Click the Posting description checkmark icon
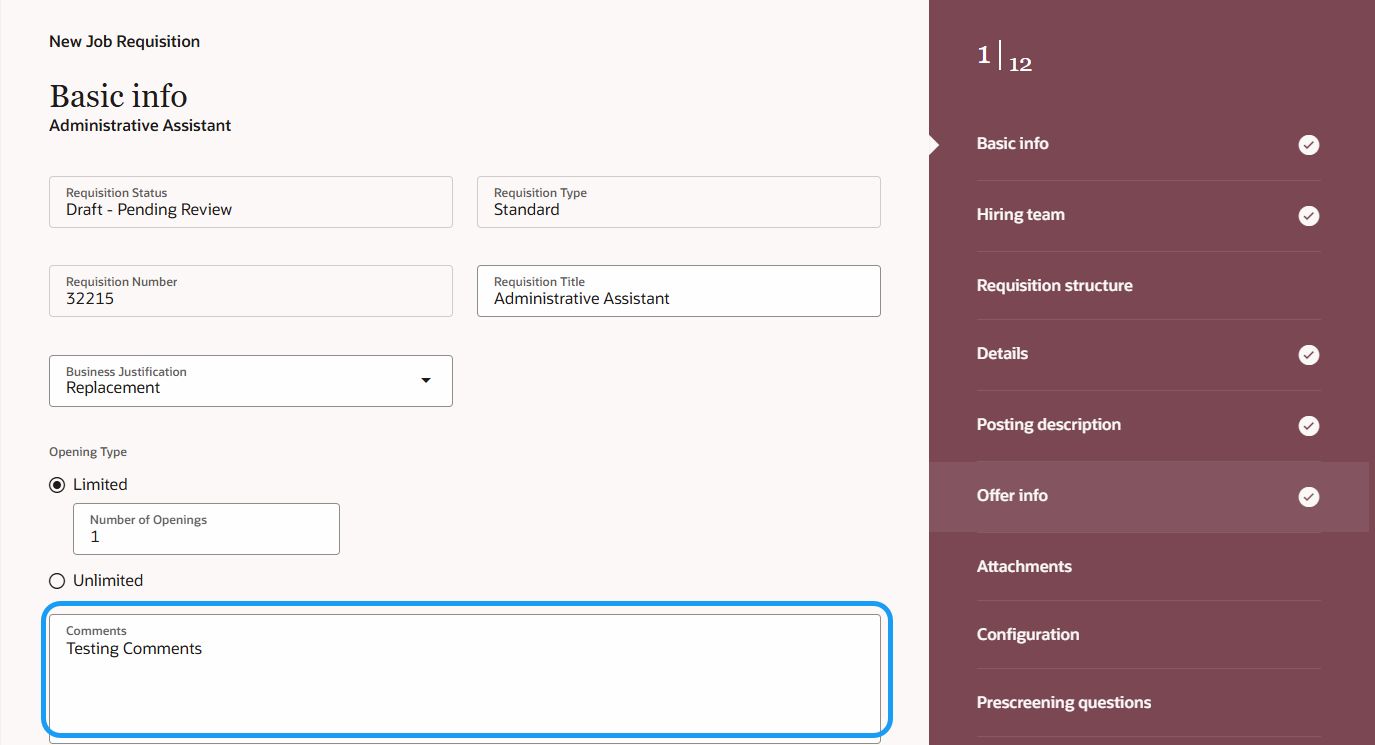Viewport: 1375px width, 745px height. click(x=1308, y=426)
